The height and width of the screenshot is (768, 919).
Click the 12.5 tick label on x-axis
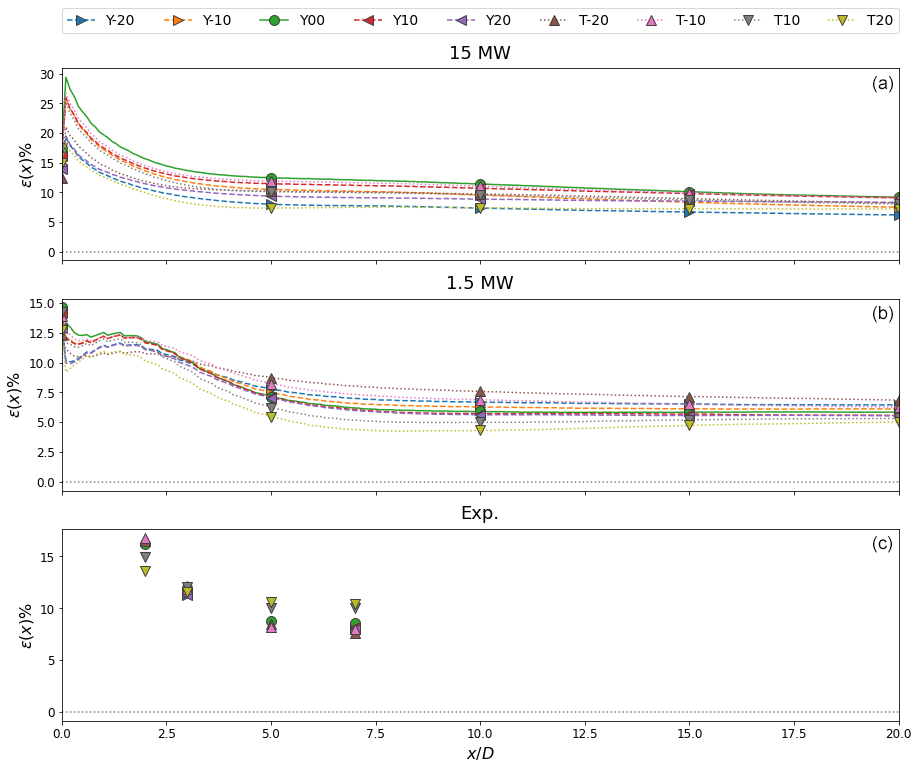(585, 734)
